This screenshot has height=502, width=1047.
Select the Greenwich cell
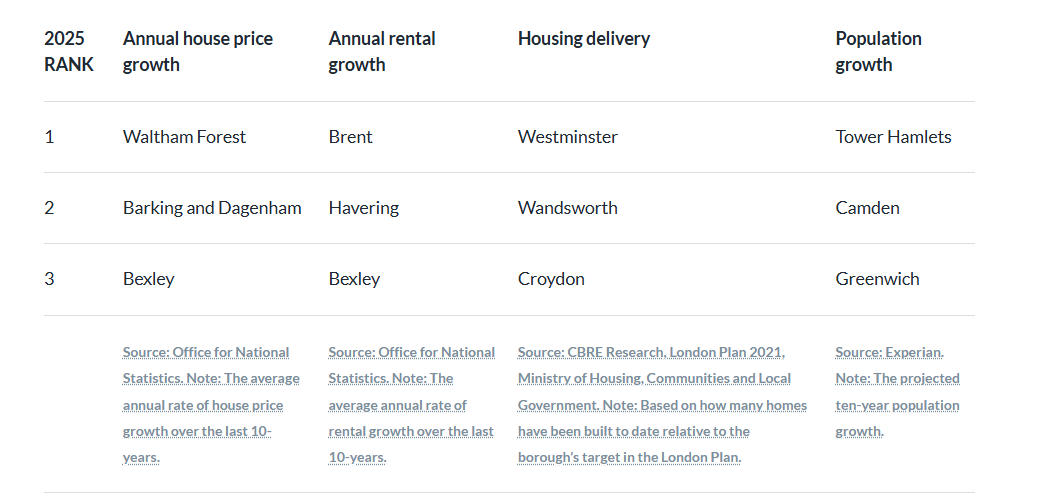(x=877, y=279)
